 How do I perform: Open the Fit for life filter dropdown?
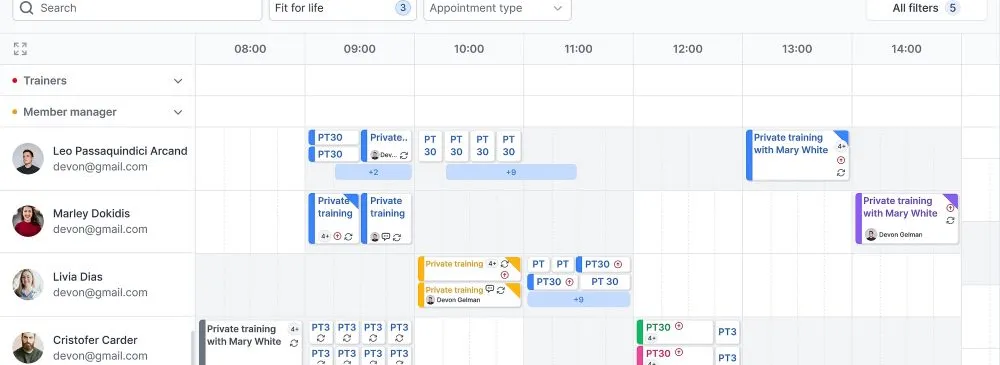[343, 8]
